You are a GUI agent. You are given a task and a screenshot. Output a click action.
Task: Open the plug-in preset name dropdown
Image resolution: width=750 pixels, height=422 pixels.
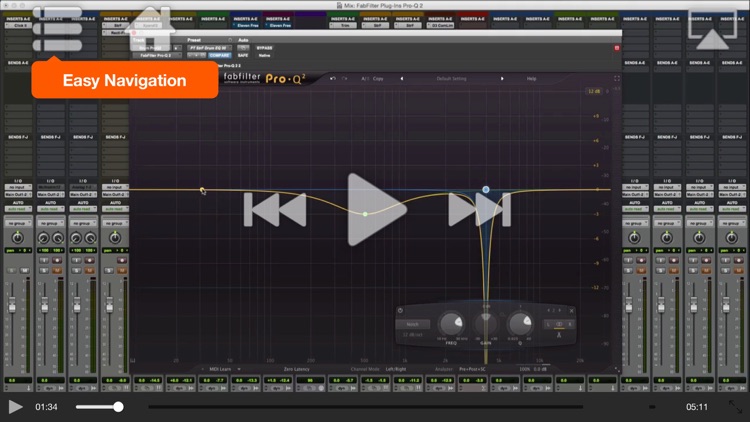(209, 48)
